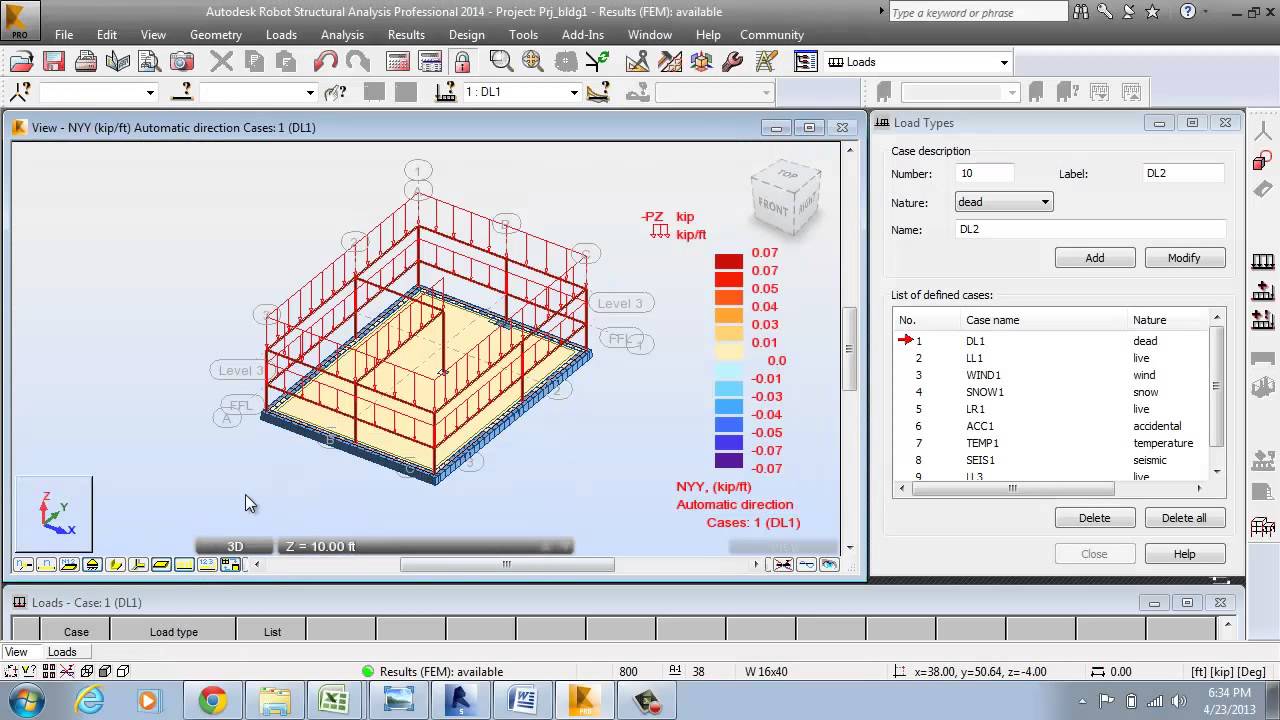This screenshot has width=1280, height=720.
Task: Click the XYZ axis orientation icon
Action: pyautogui.click(x=54, y=514)
